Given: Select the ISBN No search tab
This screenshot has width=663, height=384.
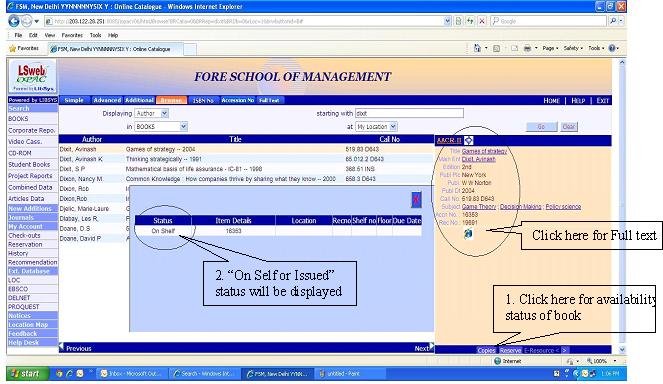Looking at the screenshot, I should pos(203,100).
